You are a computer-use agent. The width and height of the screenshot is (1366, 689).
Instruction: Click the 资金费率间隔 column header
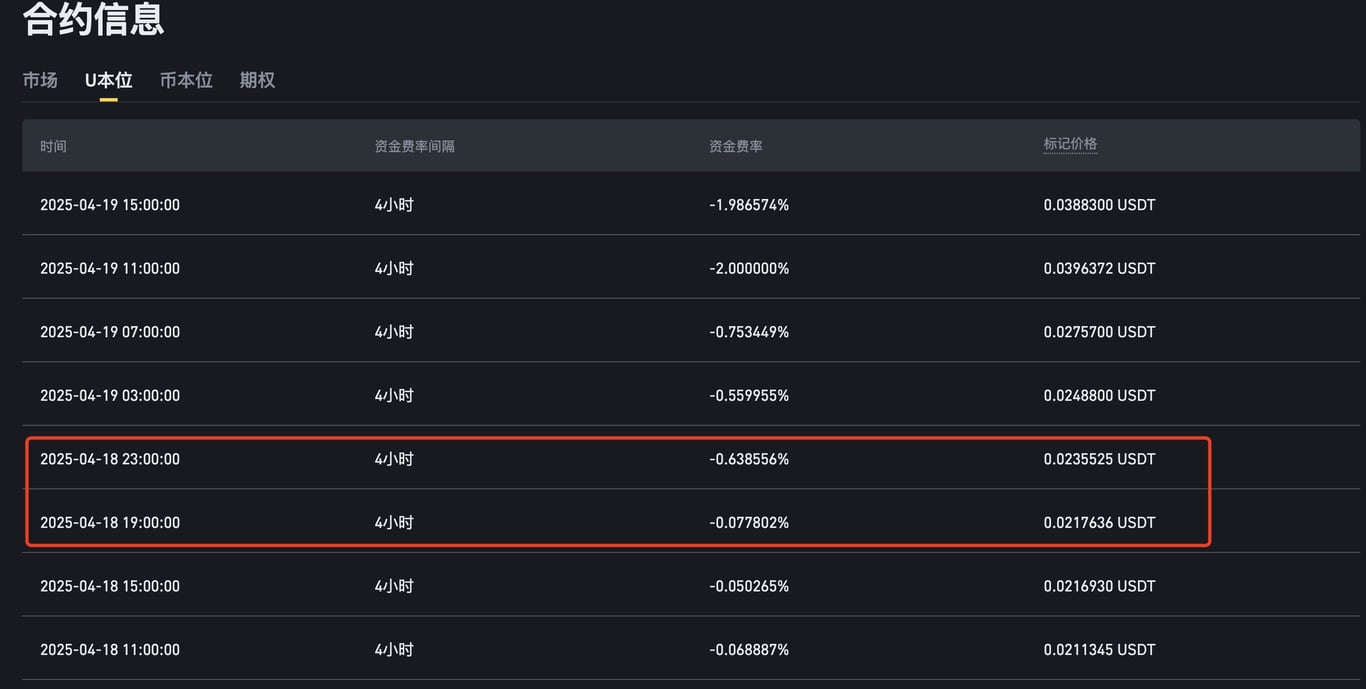[414, 146]
